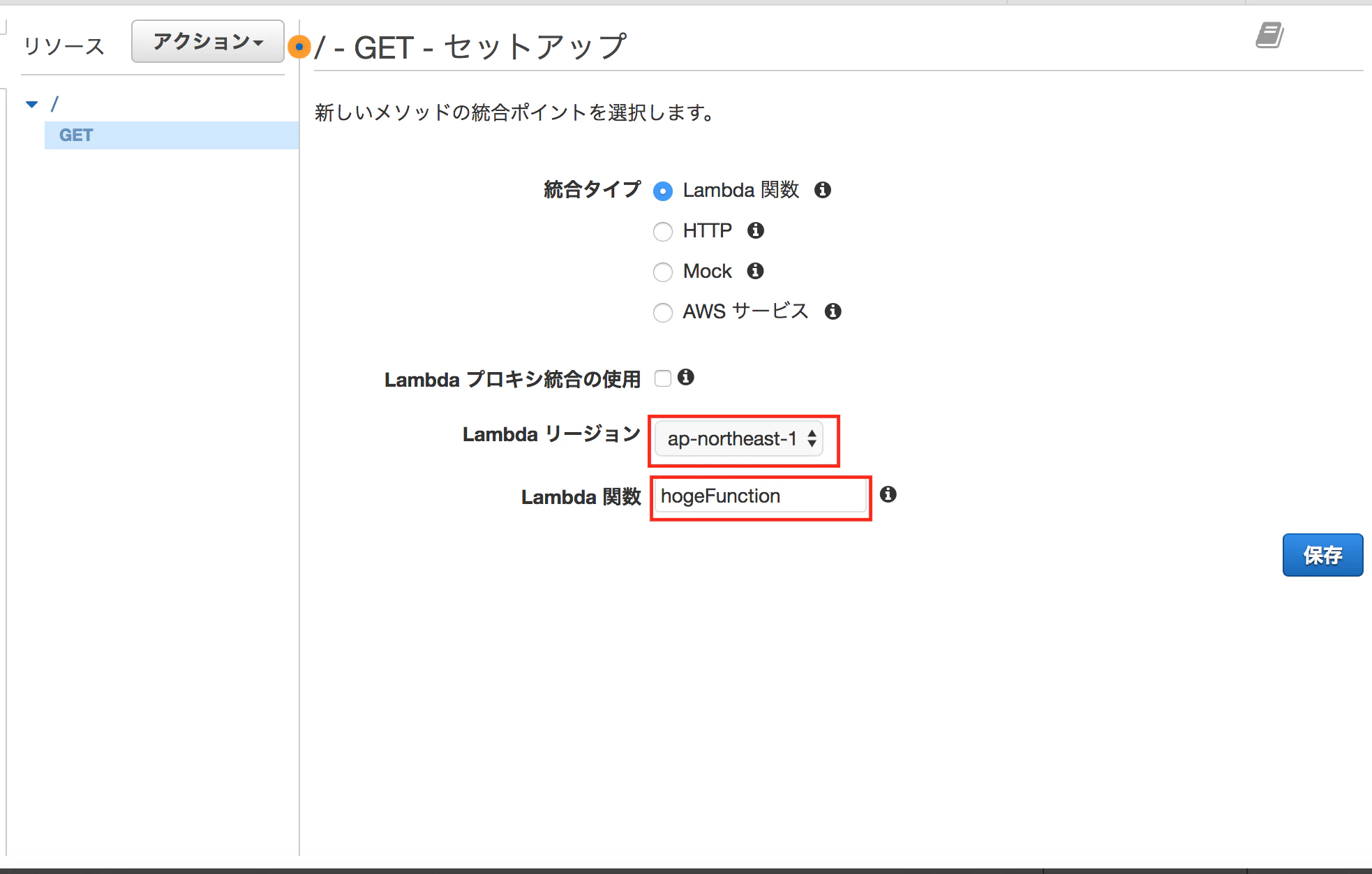1372x874 pixels.
Task: Click the orange dot method indicator
Action: click(x=299, y=47)
